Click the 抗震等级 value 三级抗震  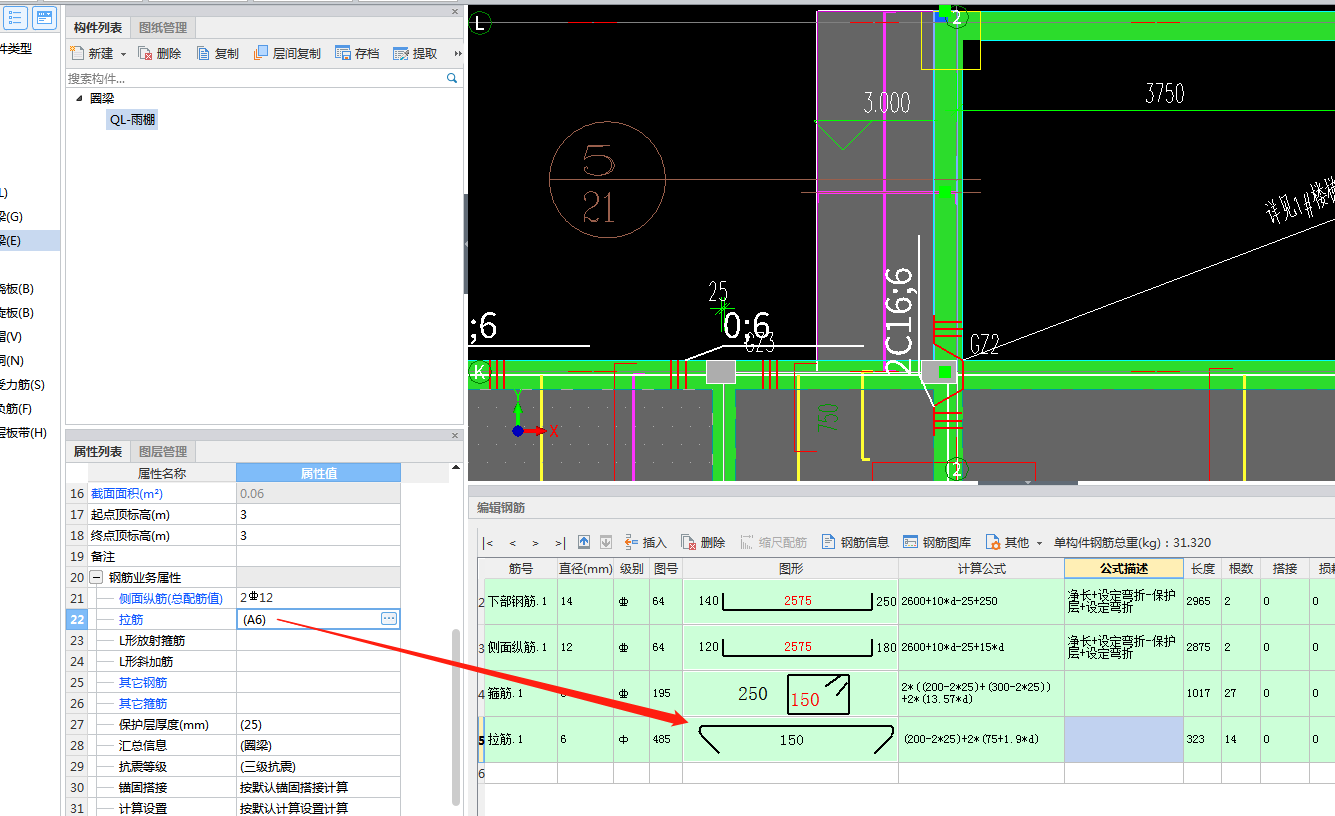(x=318, y=766)
